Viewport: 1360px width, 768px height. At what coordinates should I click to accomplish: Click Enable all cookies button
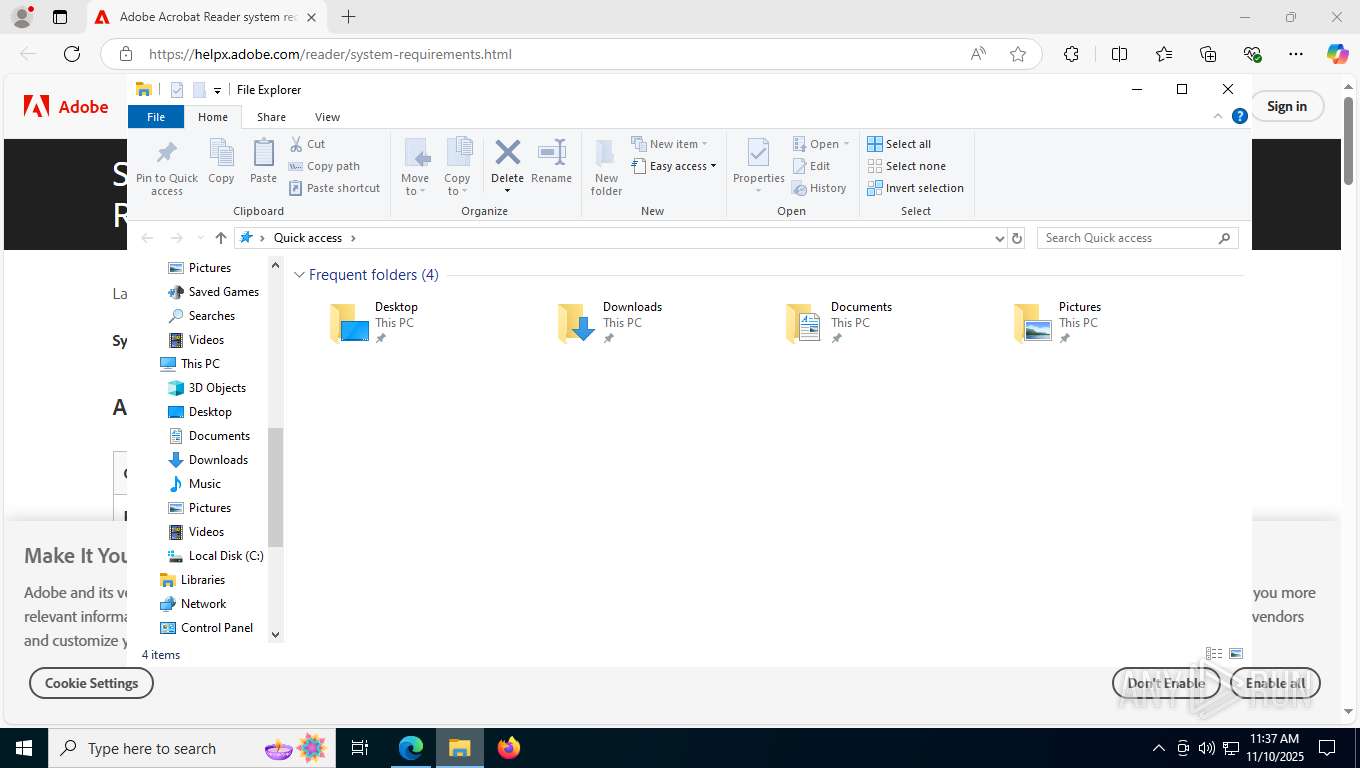(x=1275, y=683)
